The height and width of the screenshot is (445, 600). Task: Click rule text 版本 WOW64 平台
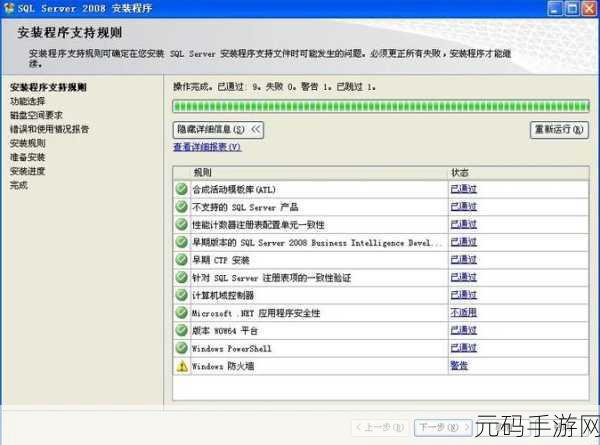click(x=225, y=331)
